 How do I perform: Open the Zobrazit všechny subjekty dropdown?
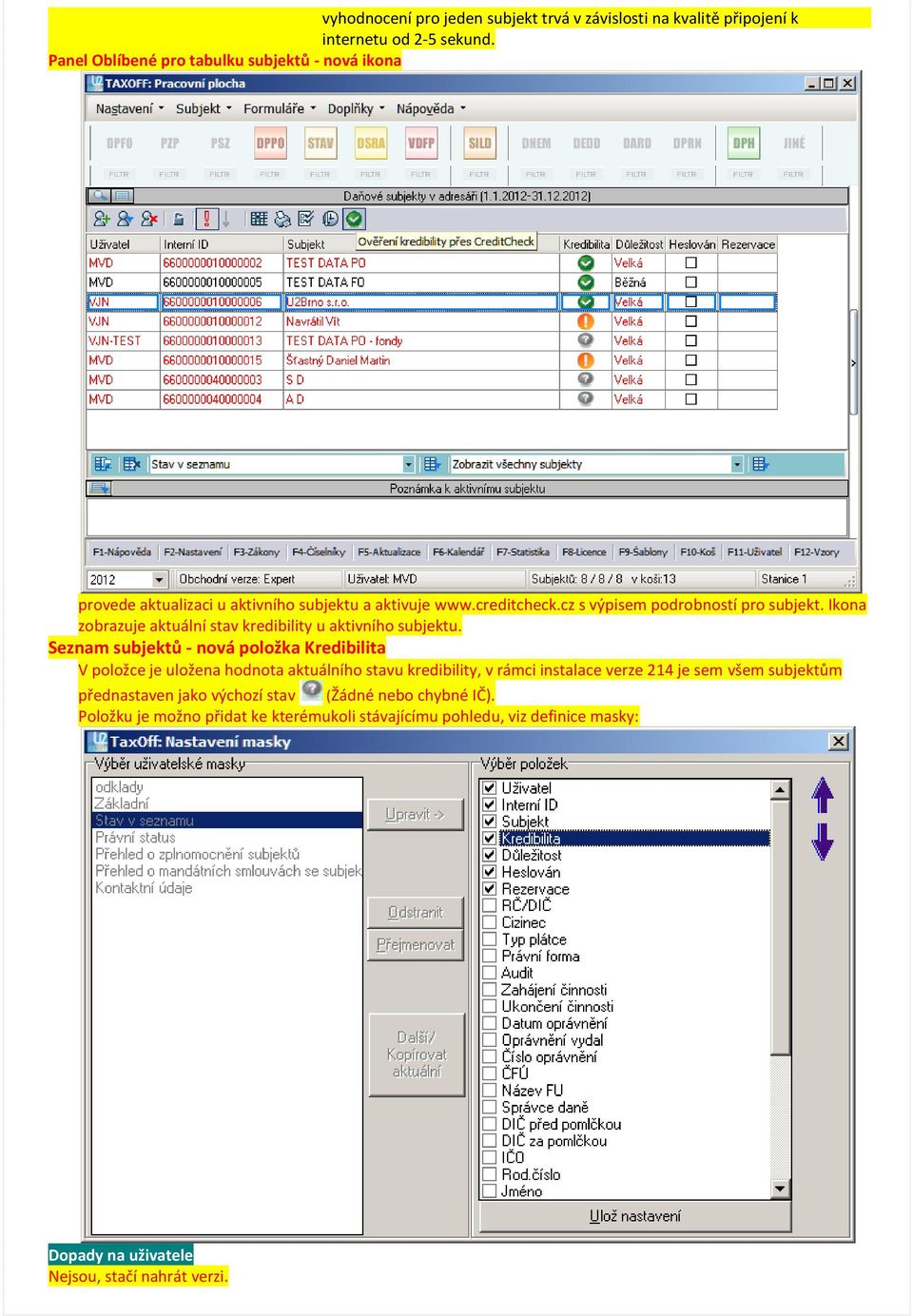pos(737,464)
